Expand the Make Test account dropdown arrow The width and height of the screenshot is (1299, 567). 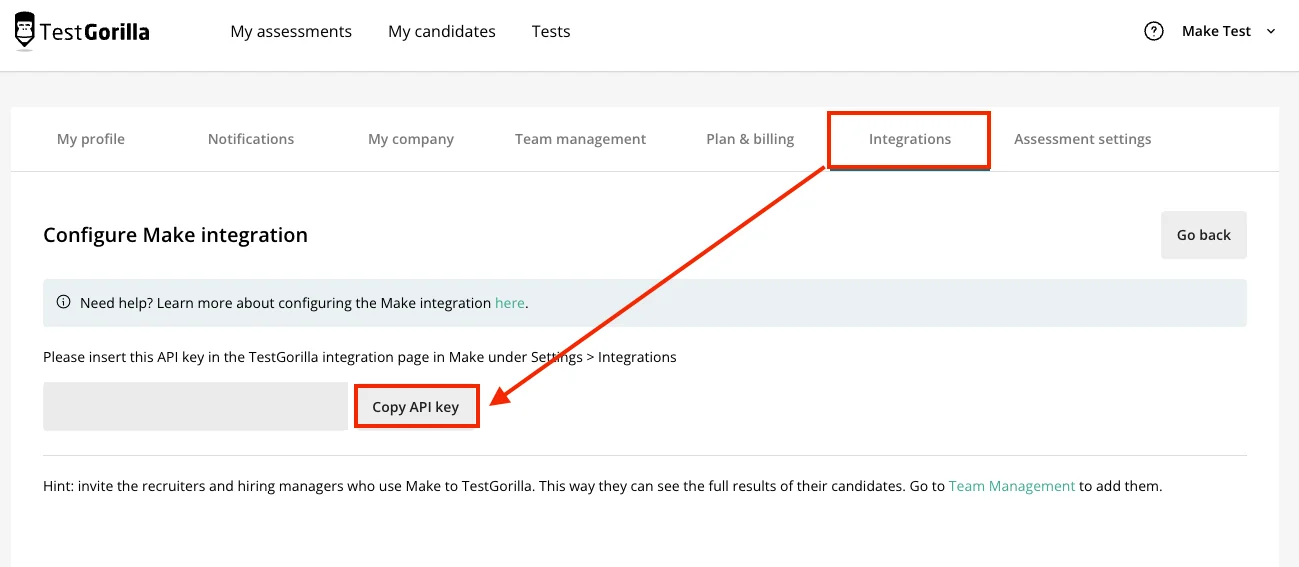(1271, 31)
